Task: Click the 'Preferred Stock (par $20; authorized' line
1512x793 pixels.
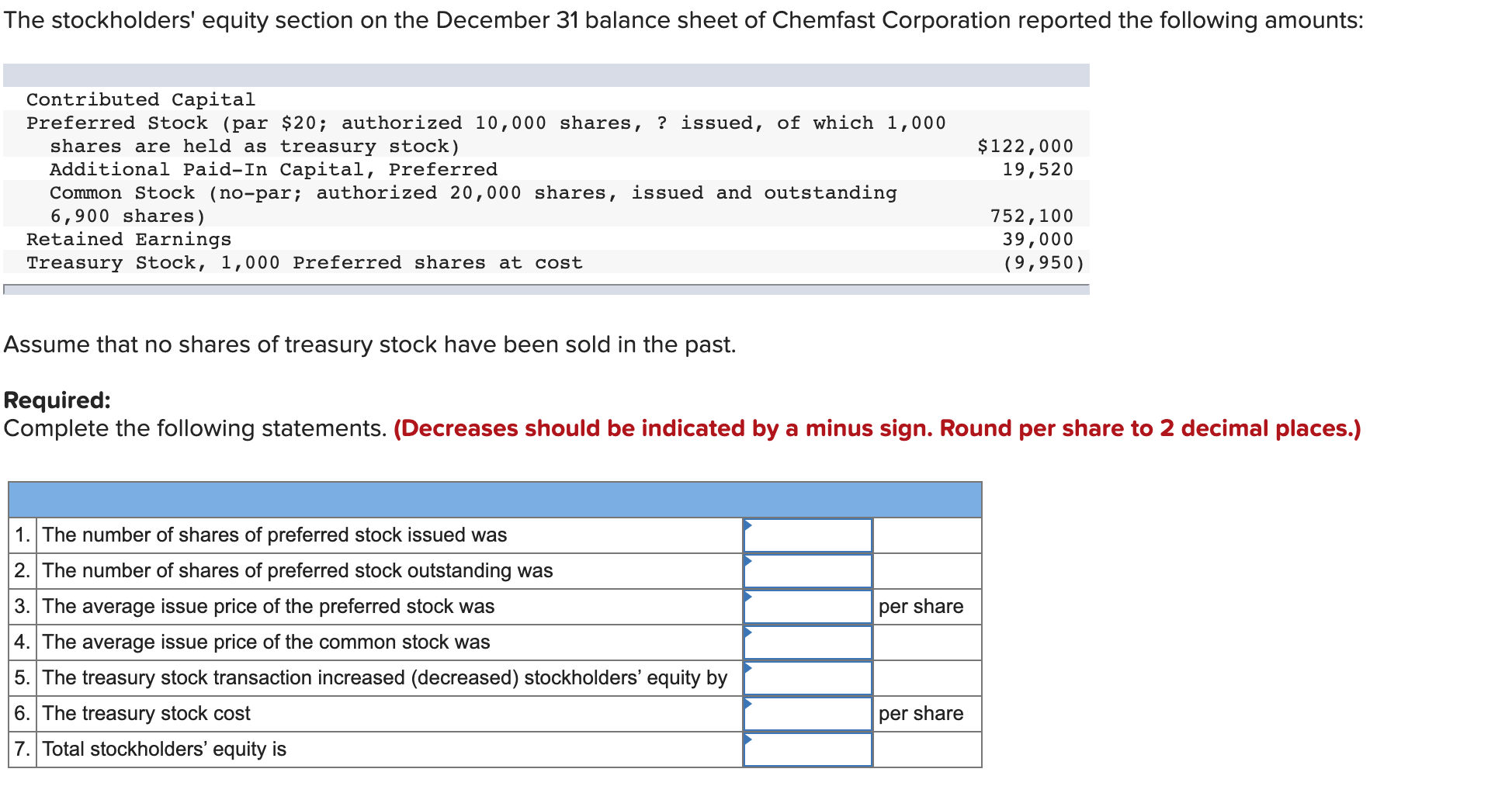Action: coord(486,123)
